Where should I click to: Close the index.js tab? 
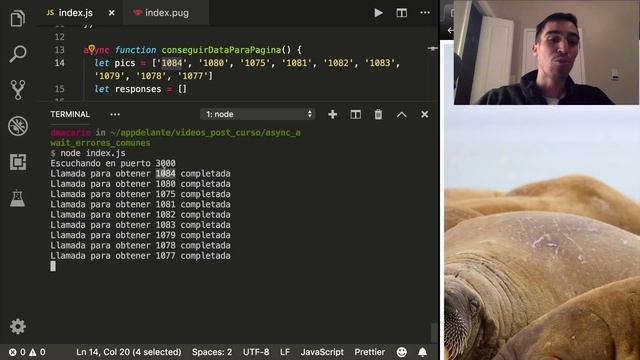point(111,13)
